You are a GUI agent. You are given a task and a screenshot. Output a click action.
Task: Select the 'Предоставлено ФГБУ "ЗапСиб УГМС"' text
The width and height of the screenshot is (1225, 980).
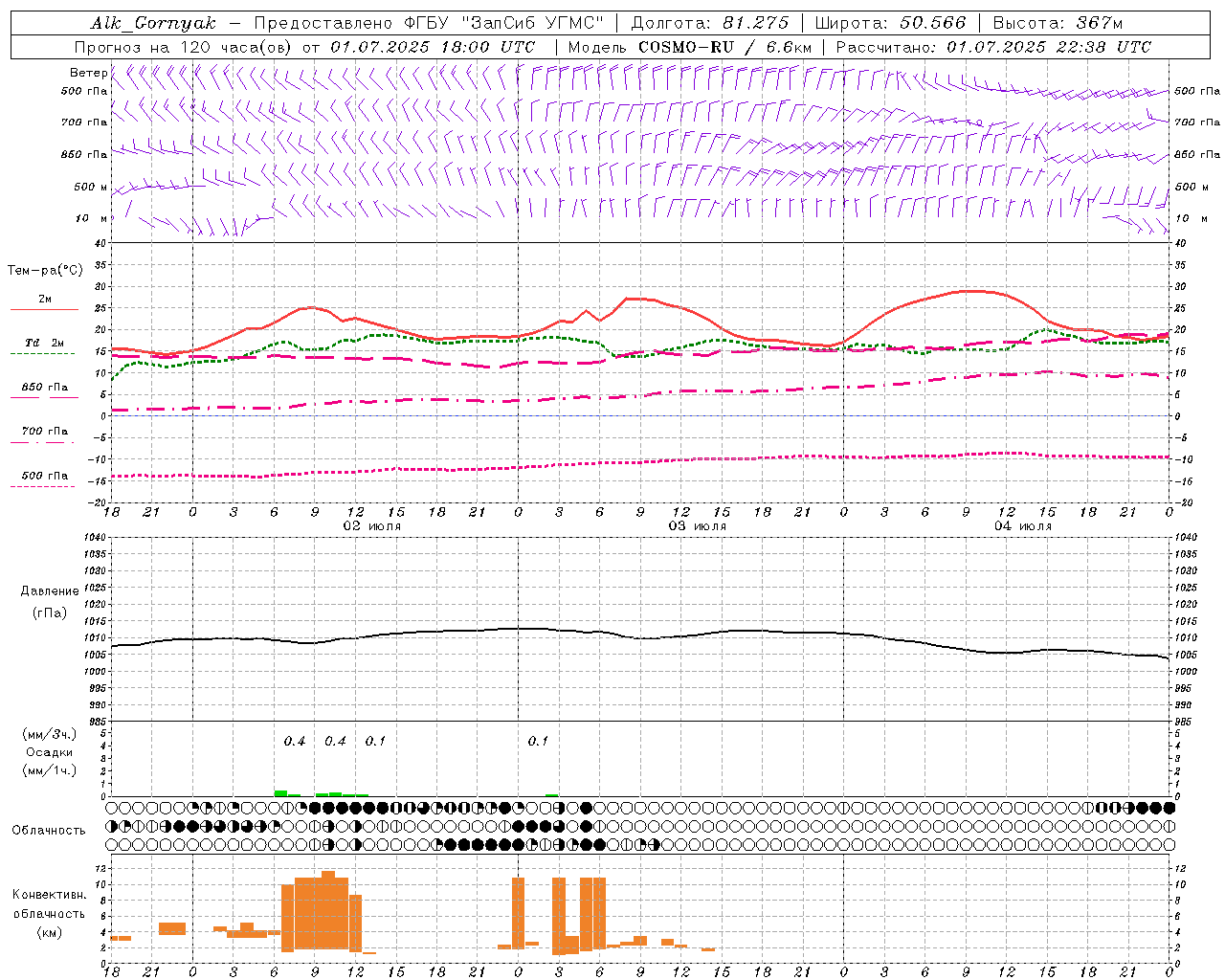429,23
